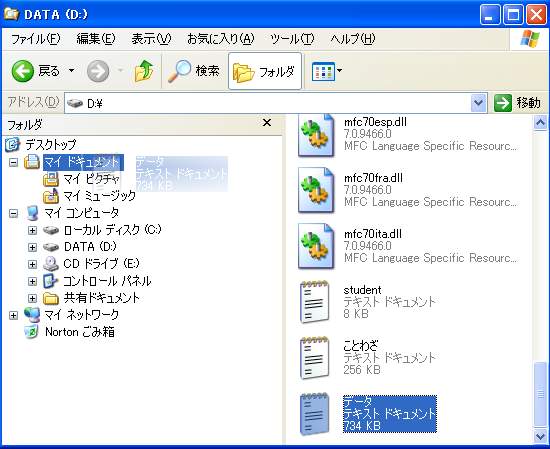Expand the address bar dropdown arrow
The height and width of the screenshot is (449, 550).
(x=478, y=103)
